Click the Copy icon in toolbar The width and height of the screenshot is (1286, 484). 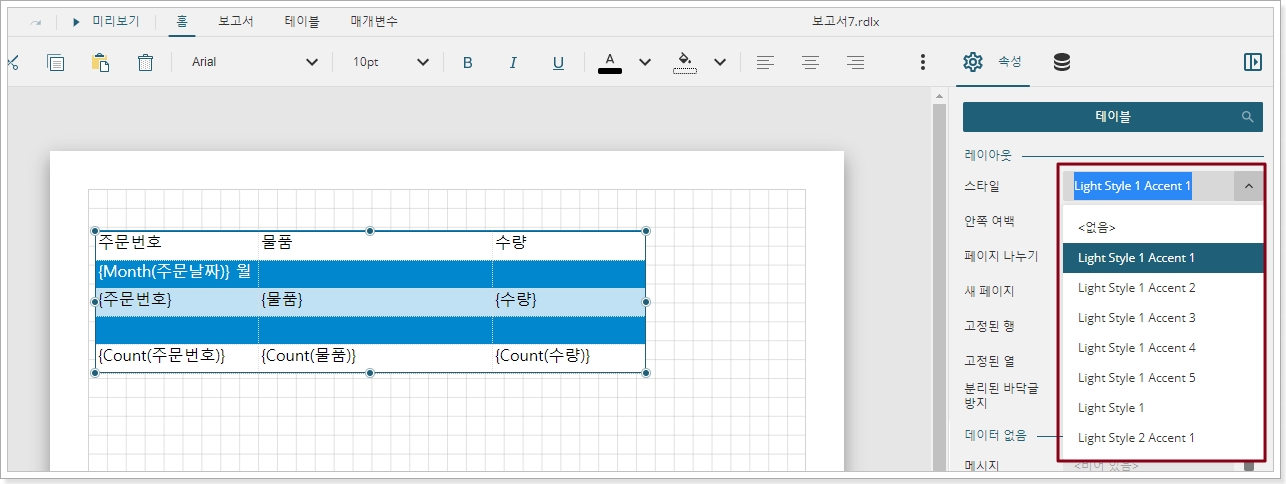(x=56, y=62)
